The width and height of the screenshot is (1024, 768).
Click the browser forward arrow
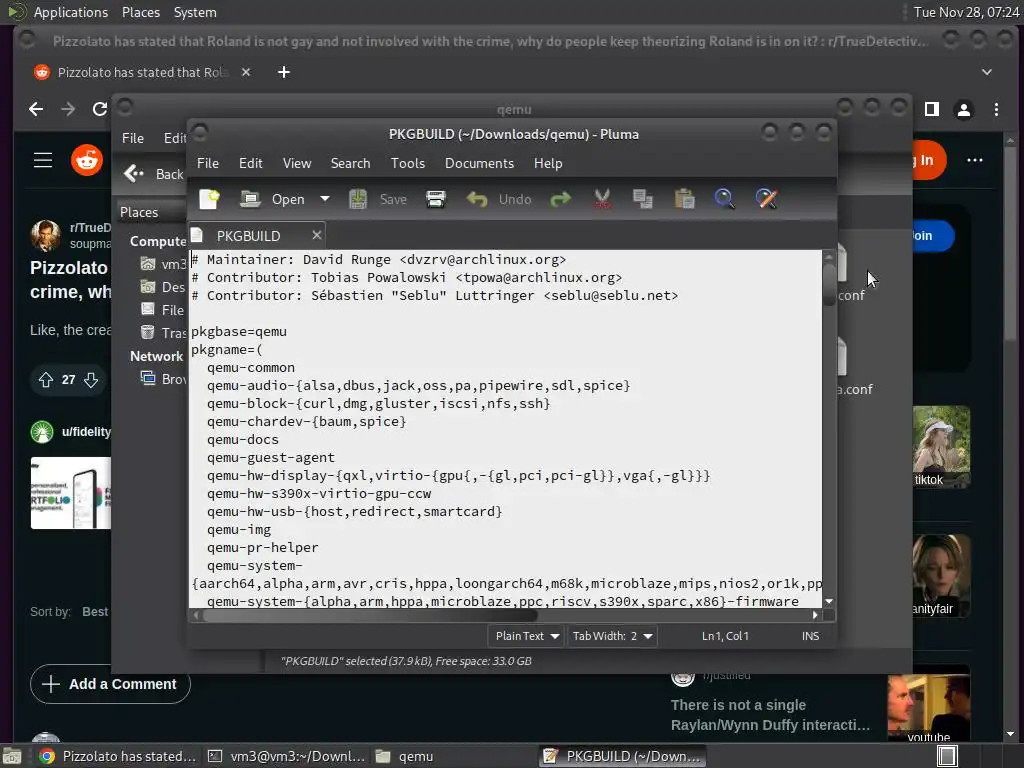[68, 109]
